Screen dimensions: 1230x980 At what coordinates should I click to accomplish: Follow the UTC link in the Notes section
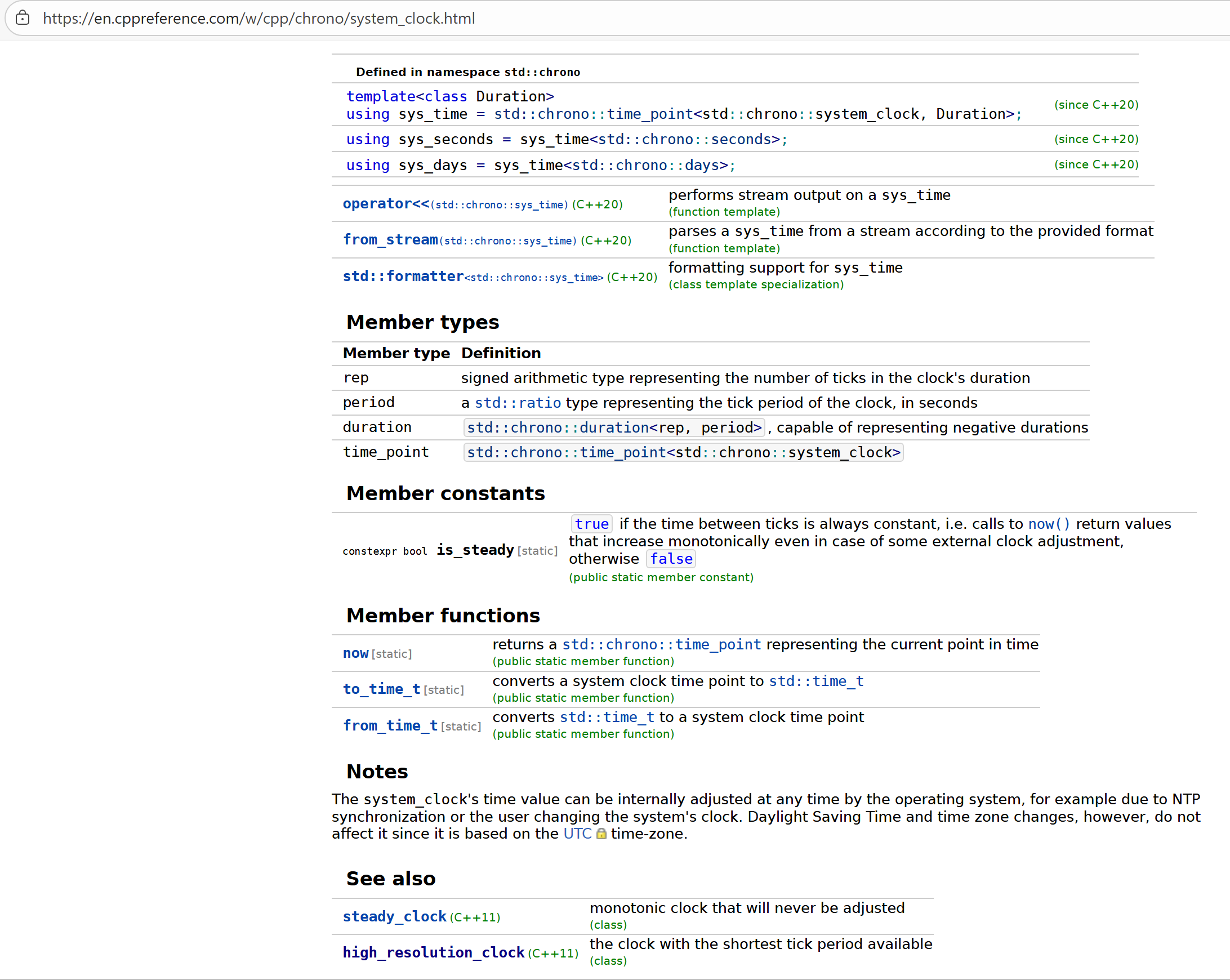(x=577, y=834)
